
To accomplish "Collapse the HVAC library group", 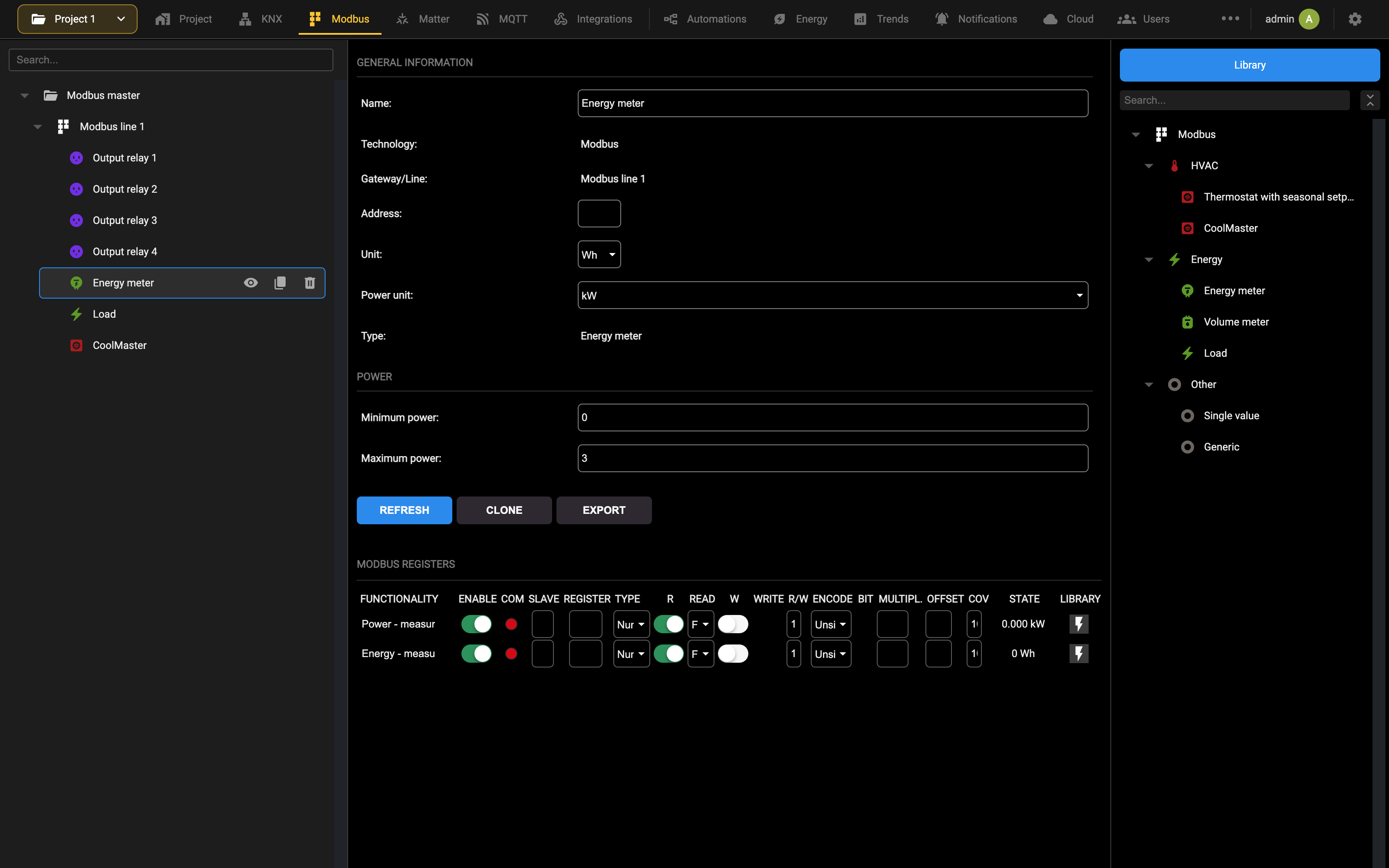I will 1149,166.
